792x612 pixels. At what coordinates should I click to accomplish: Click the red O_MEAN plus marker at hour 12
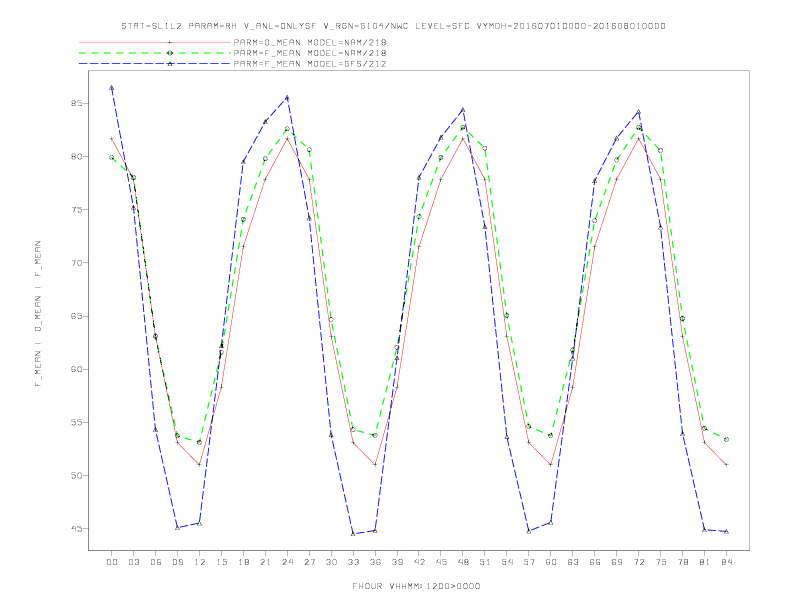click(x=200, y=465)
